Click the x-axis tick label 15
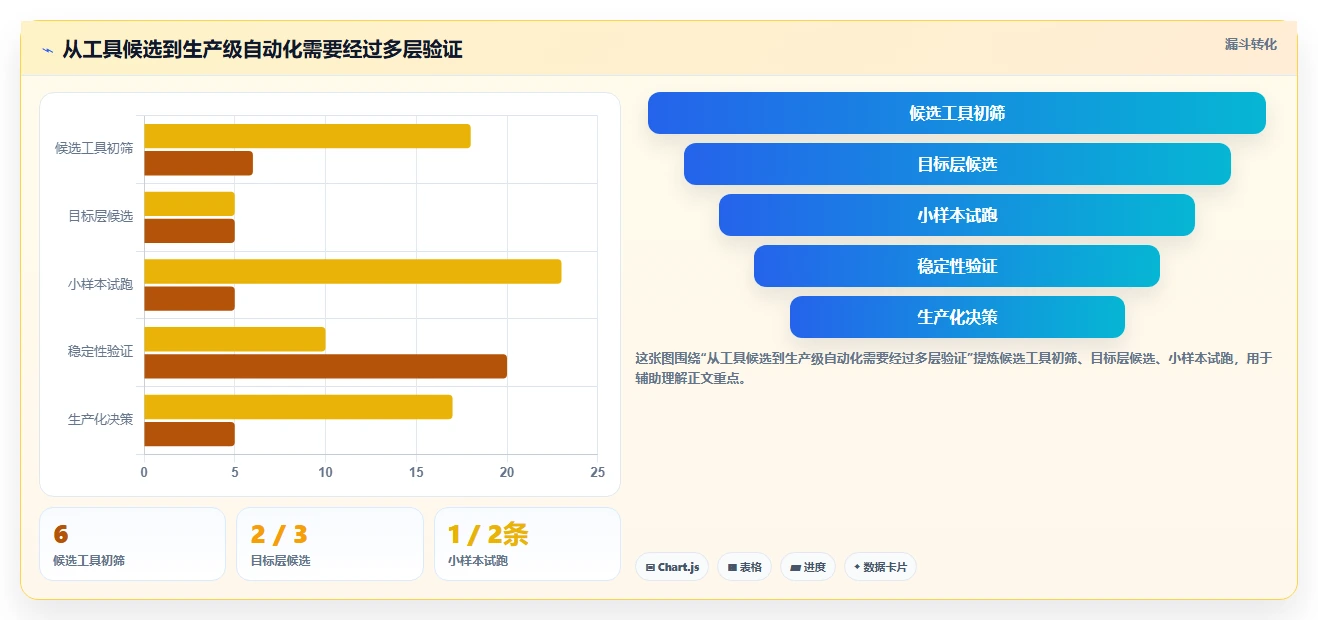 (x=416, y=472)
